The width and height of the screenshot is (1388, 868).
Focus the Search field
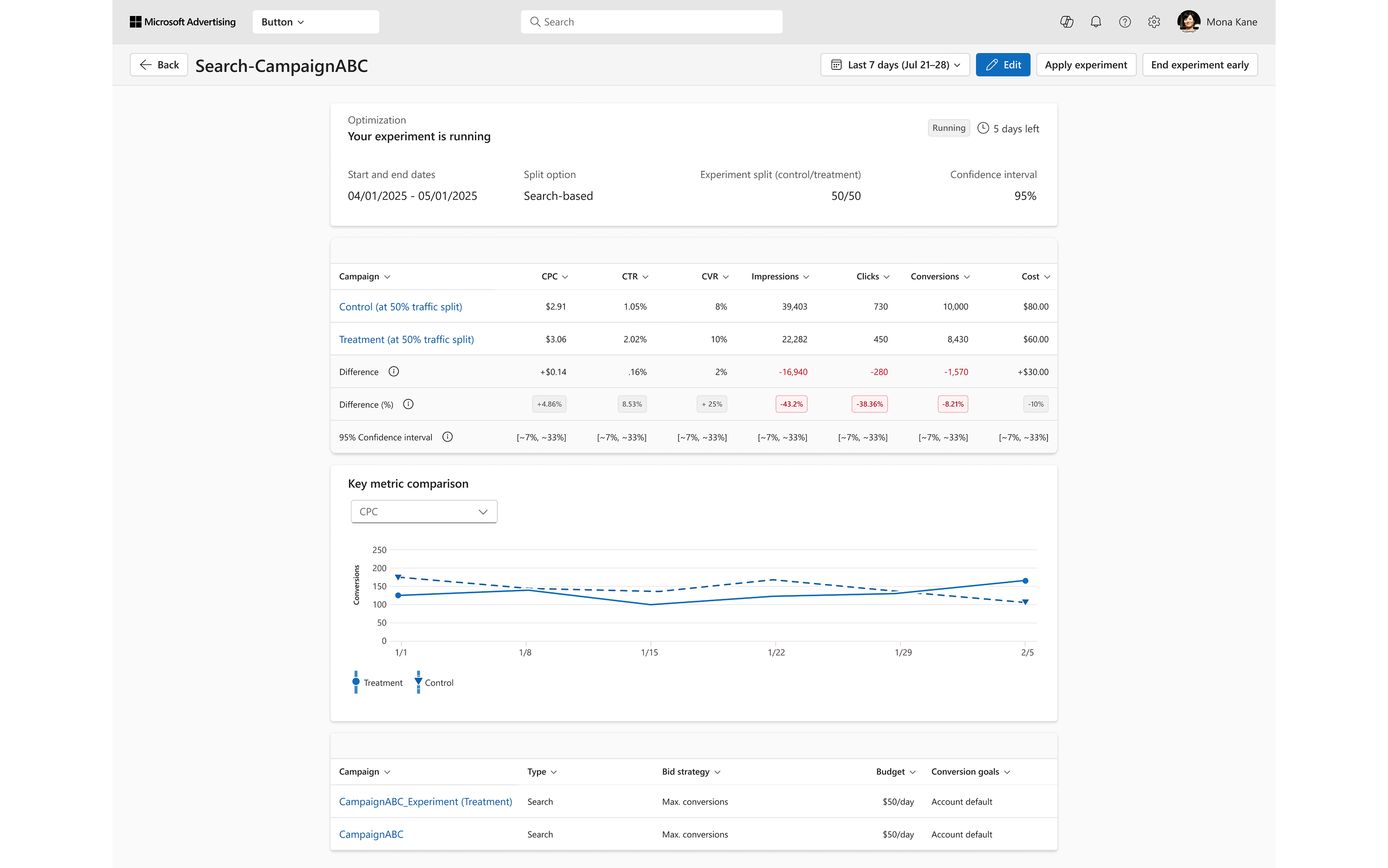point(651,22)
